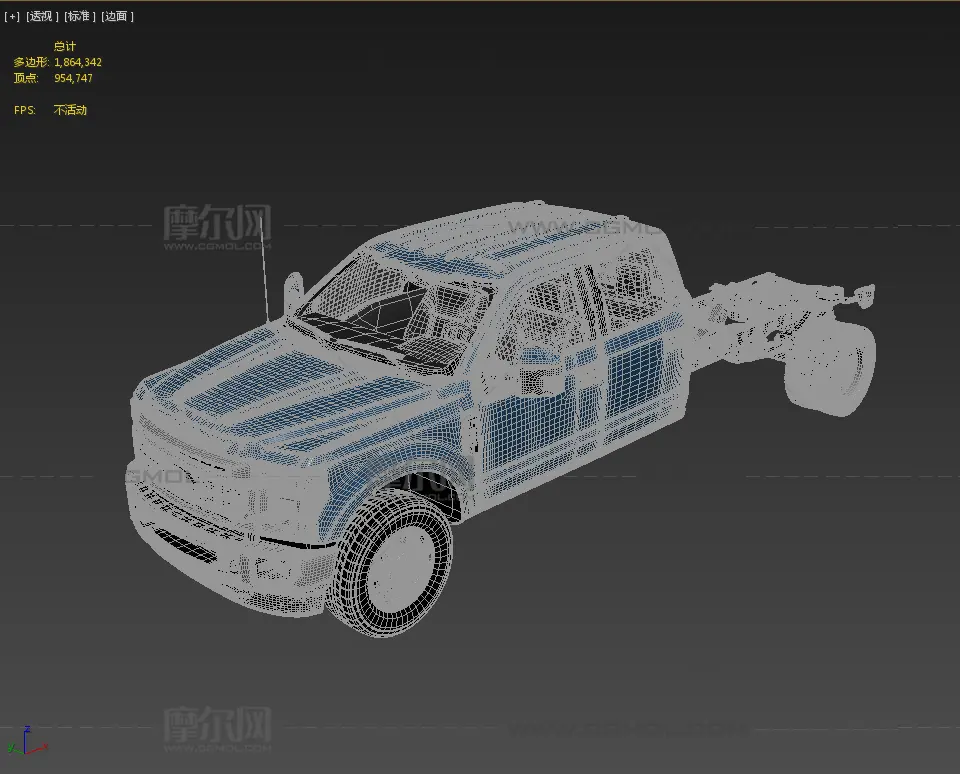
Task: Open the 透视 perspective view menu
Action: tap(41, 16)
